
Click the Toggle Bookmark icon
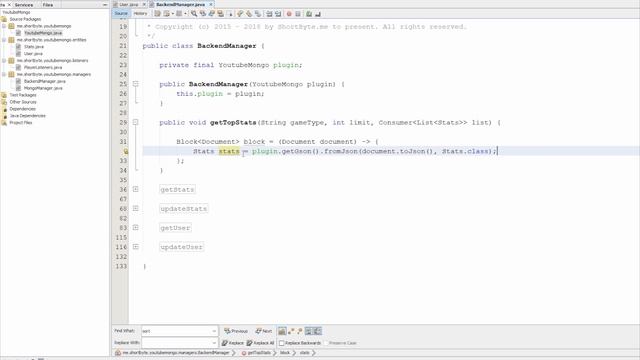coord(258,13)
